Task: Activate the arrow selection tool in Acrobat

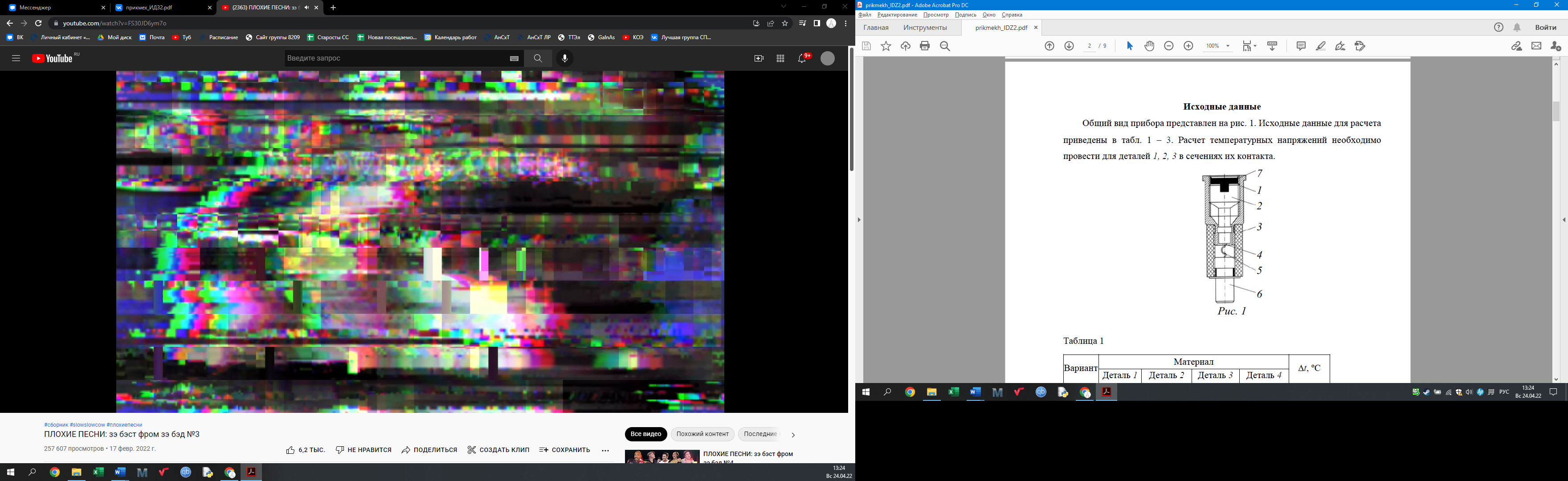Action: pos(1130,46)
